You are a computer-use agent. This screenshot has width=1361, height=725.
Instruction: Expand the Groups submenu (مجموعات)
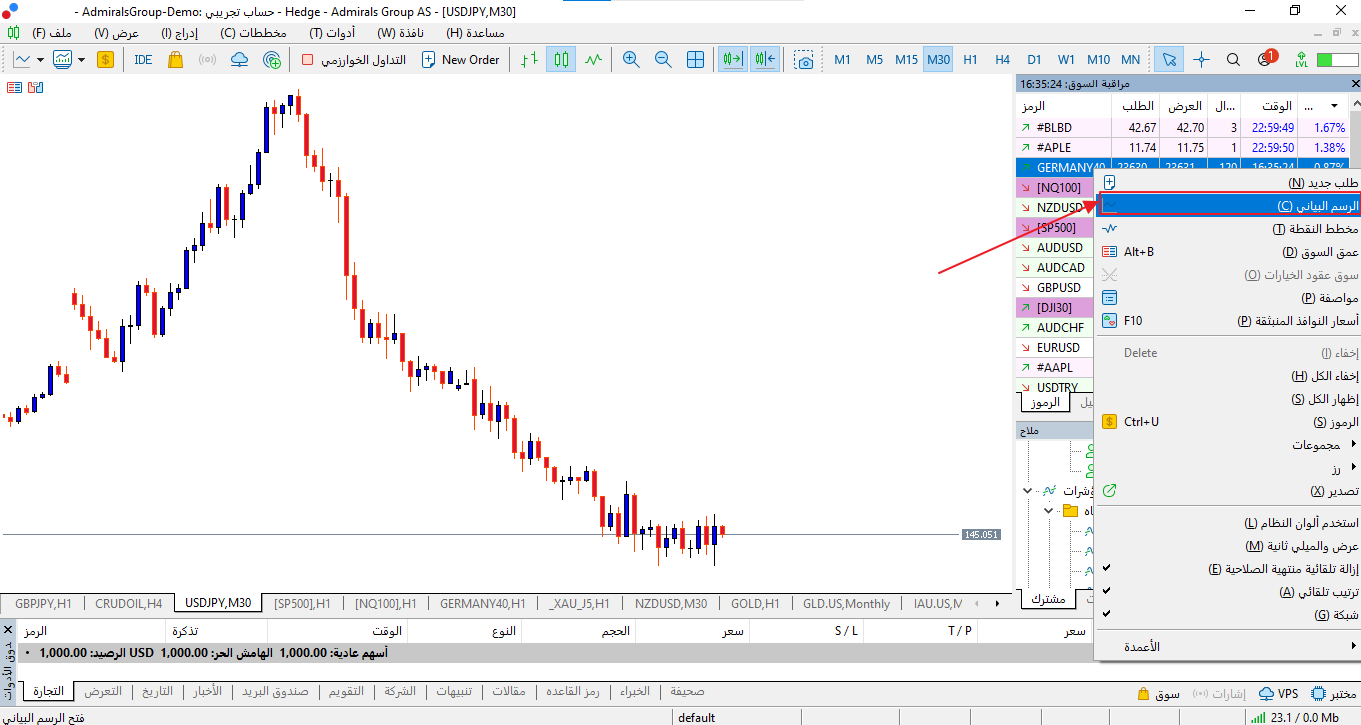(1355, 445)
